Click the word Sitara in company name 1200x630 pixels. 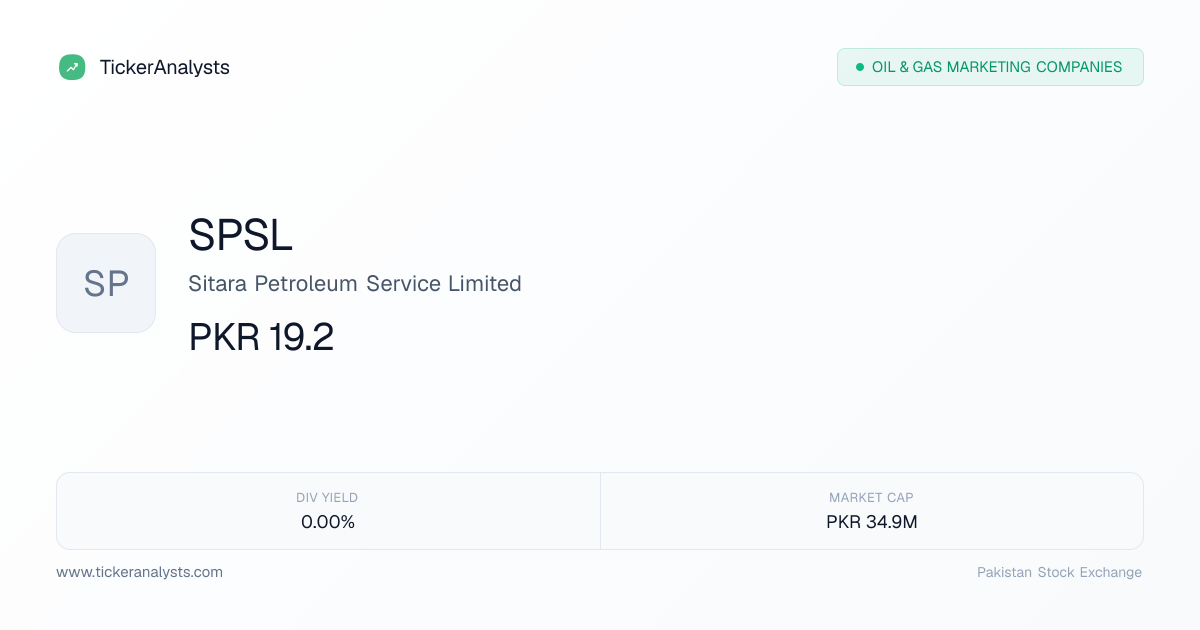[x=218, y=284]
